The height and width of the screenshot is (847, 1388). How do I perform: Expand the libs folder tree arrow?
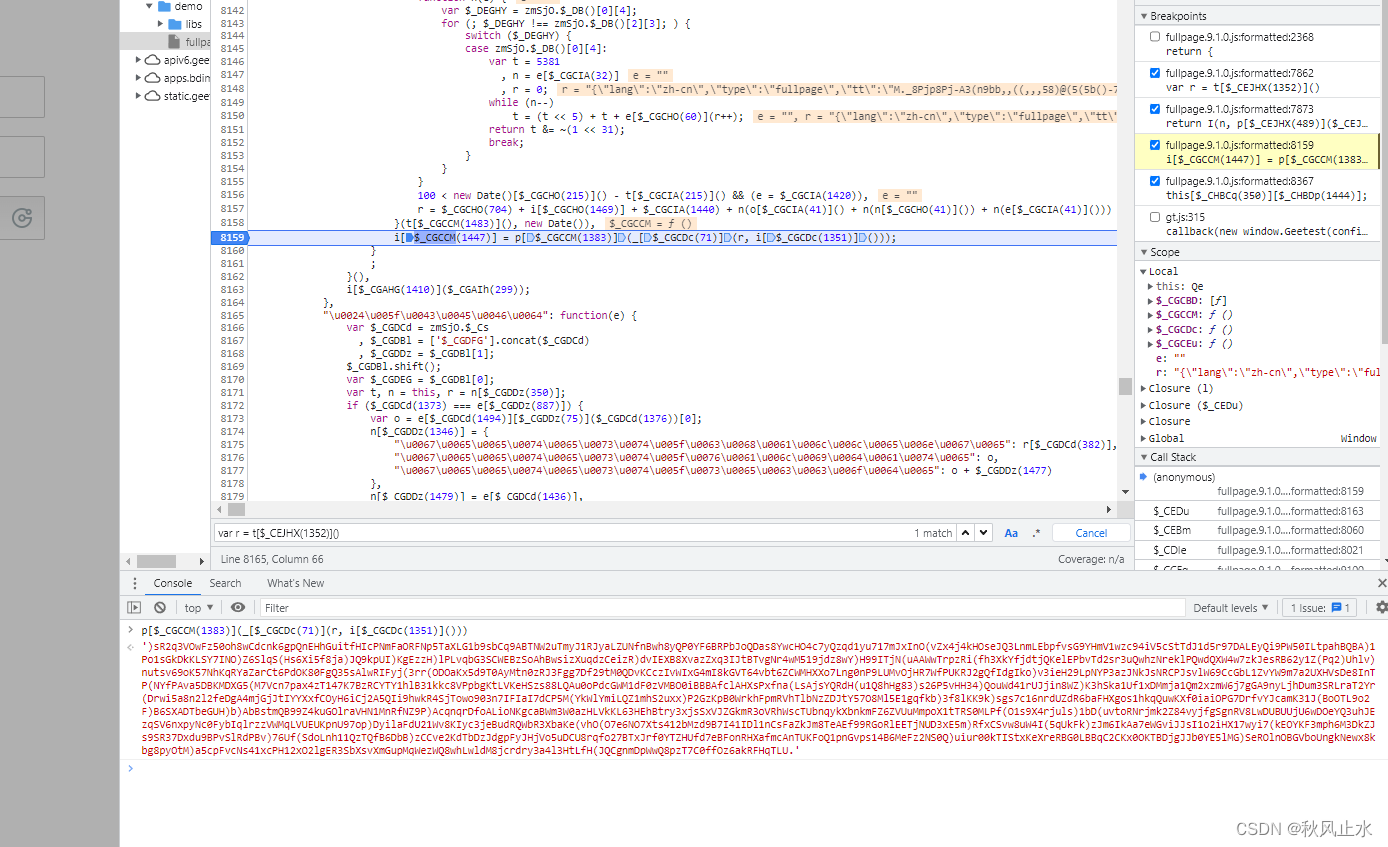160,24
